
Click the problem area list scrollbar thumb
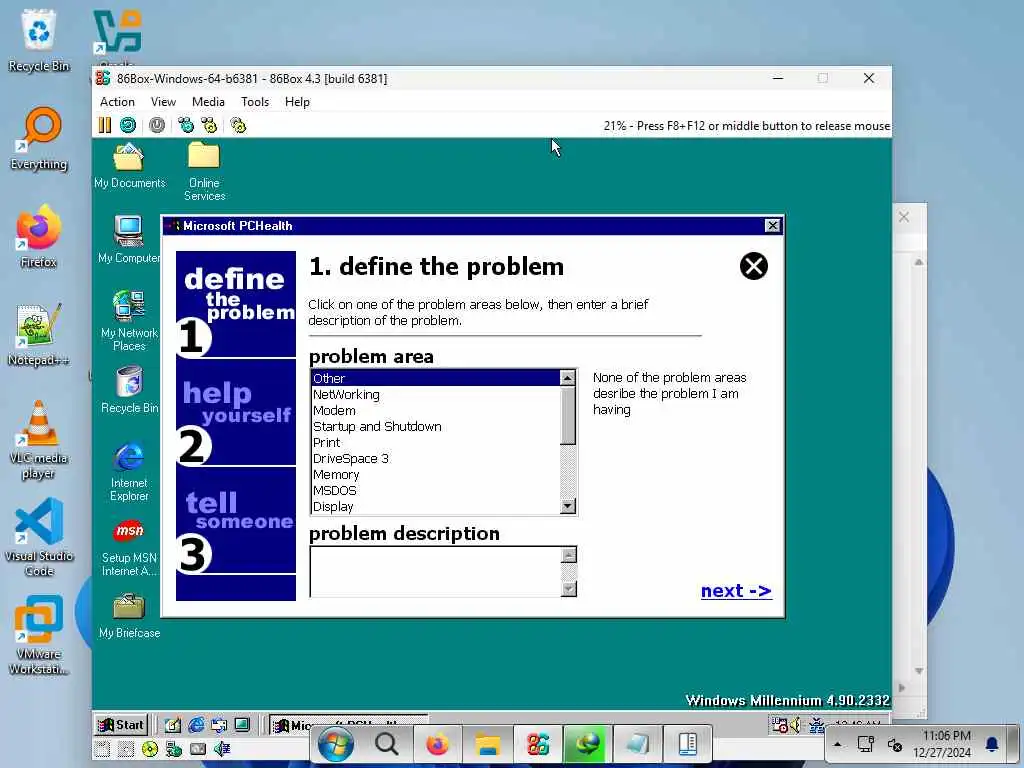(x=568, y=415)
